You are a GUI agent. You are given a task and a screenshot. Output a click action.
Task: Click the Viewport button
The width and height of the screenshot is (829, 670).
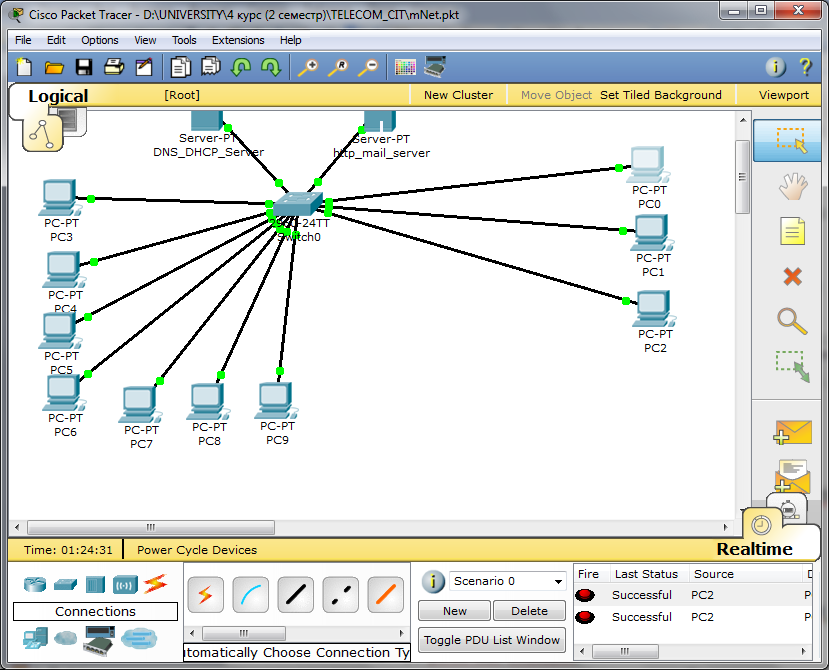tap(784, 95)
